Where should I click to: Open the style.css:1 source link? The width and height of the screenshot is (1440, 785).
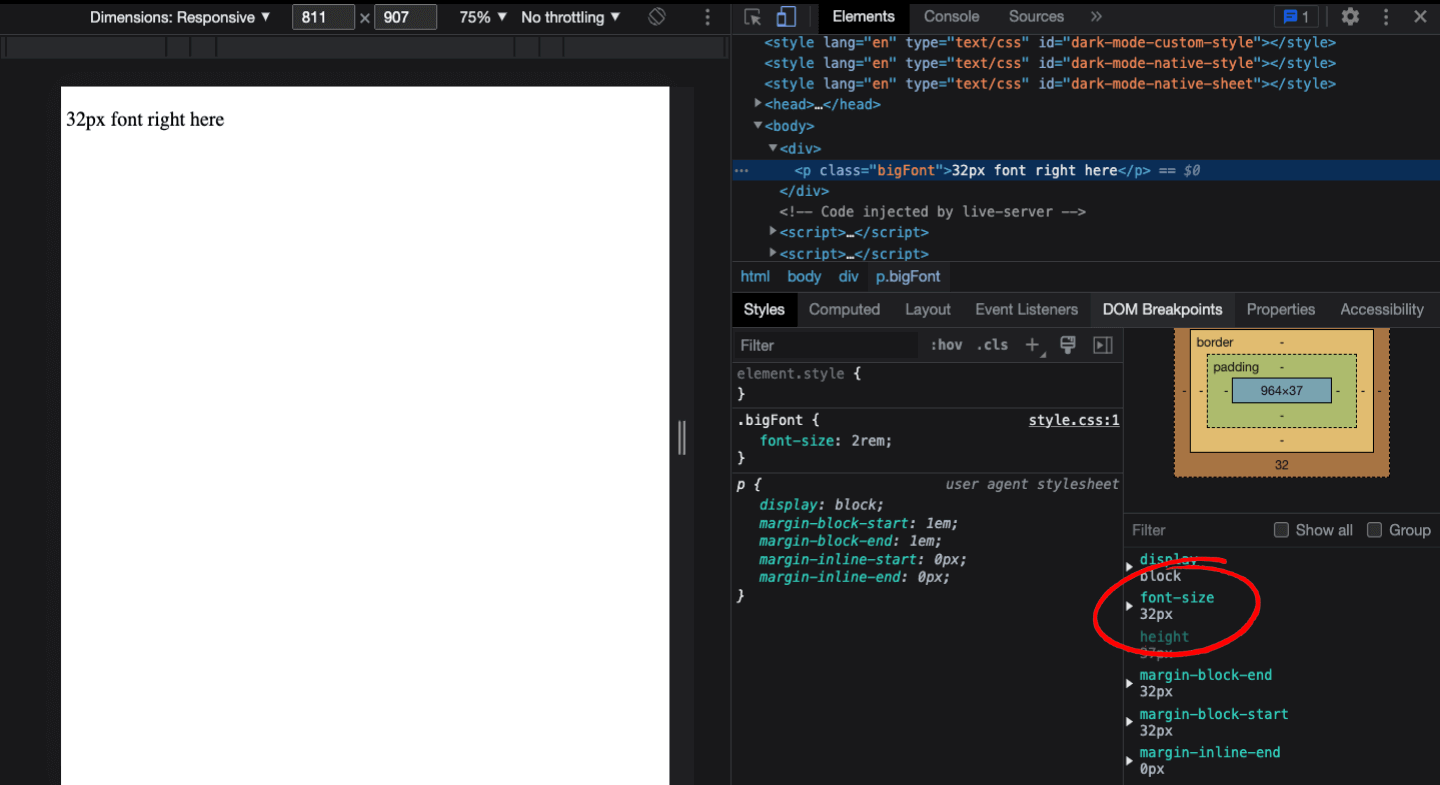[1073, 419]
